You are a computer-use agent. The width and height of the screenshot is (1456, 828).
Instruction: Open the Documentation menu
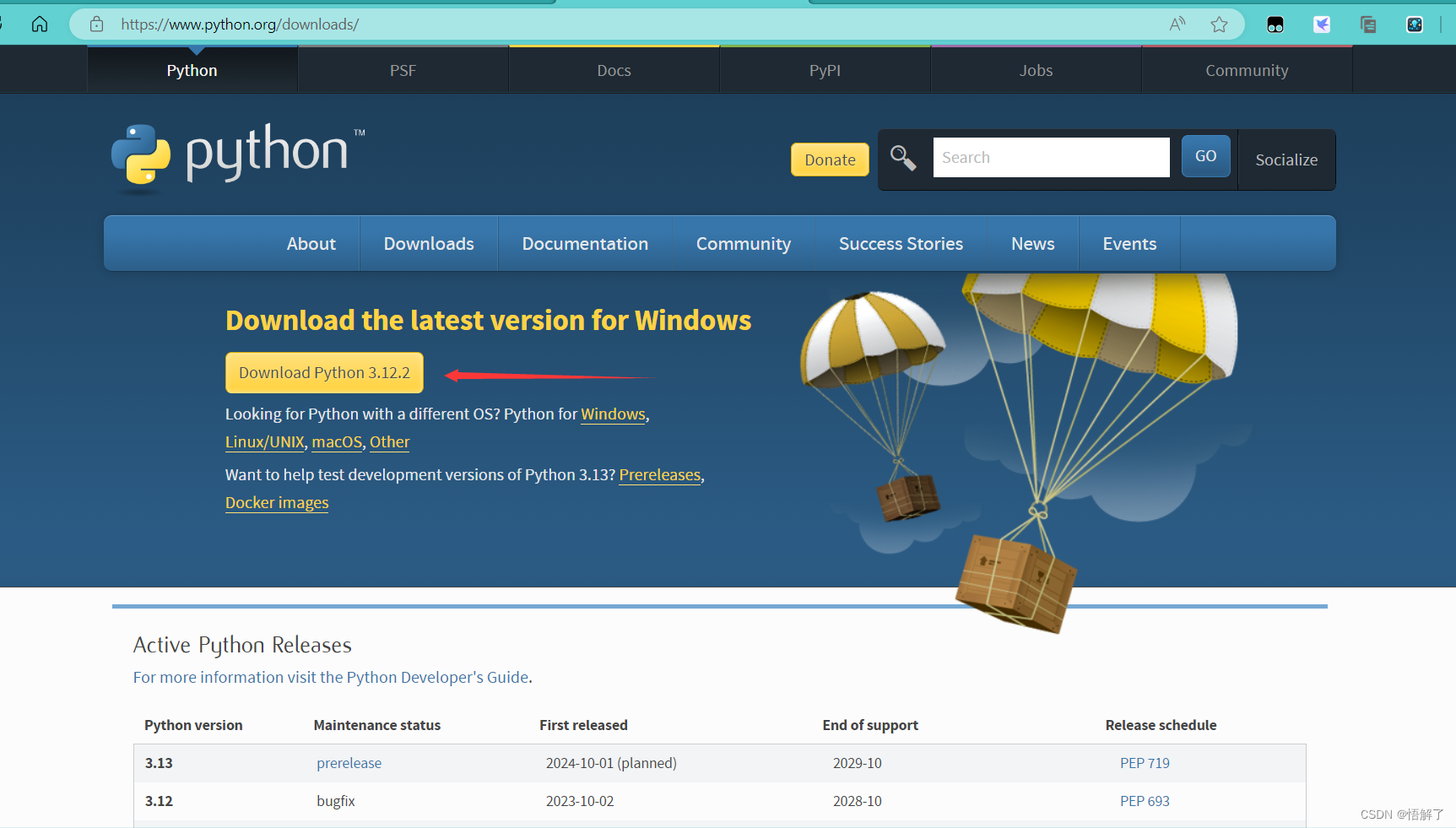tap(585, 244)
